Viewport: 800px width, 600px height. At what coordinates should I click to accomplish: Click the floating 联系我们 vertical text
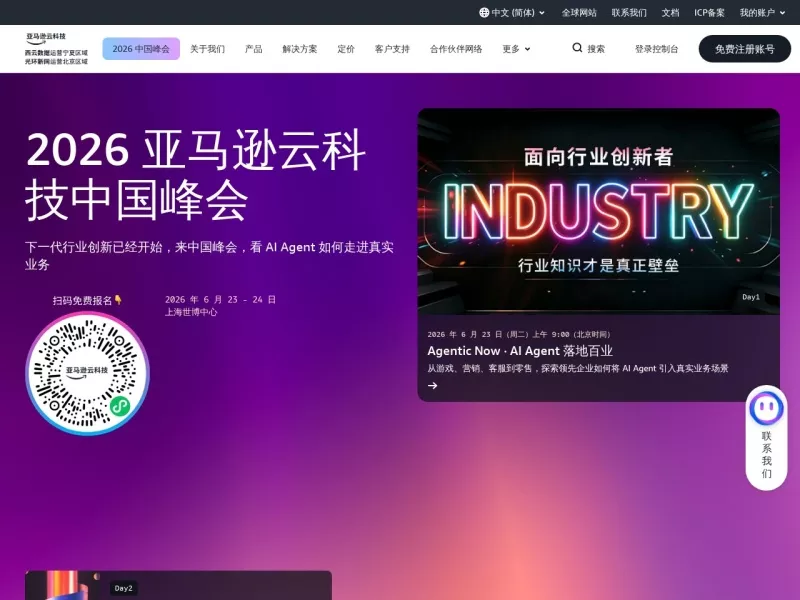(x=766, y=455)
